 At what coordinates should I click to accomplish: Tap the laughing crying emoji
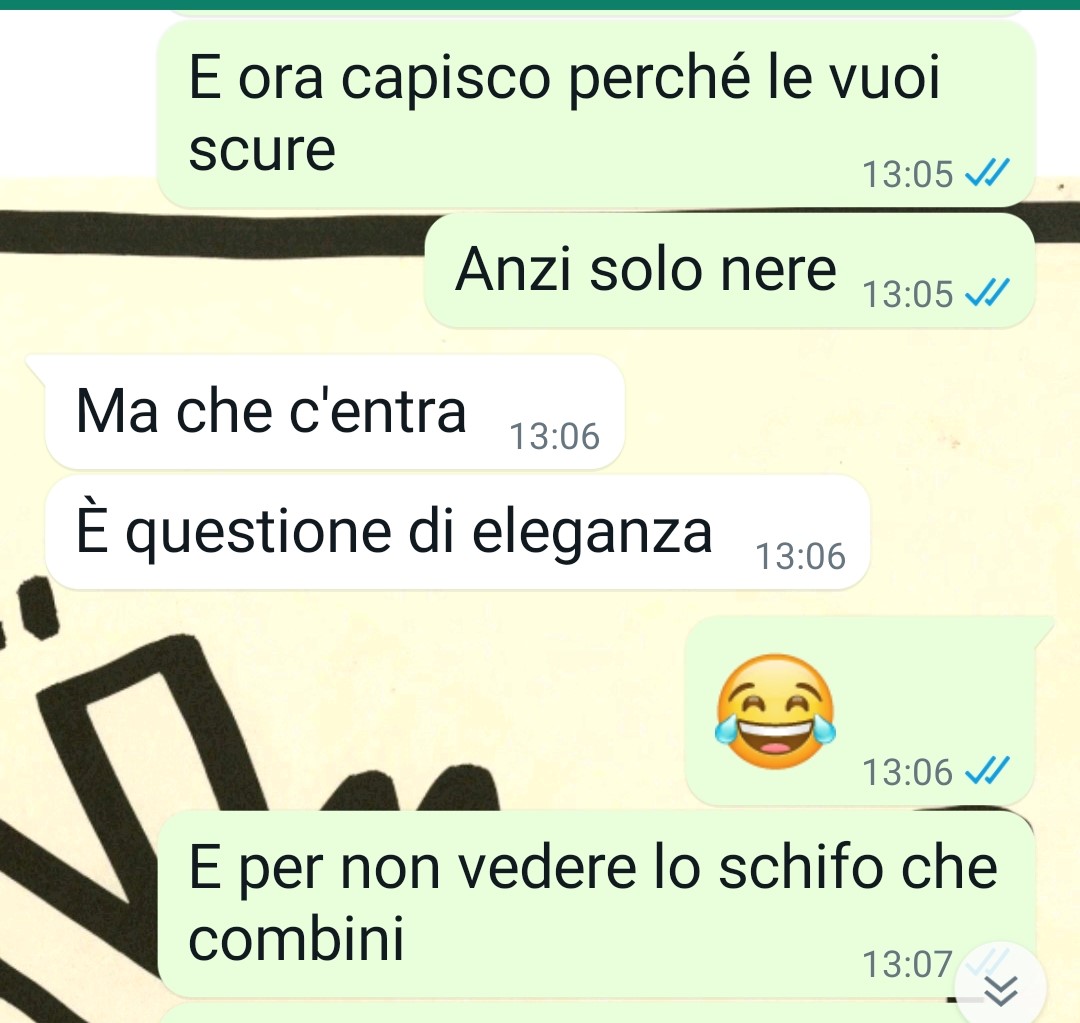(776, 711)
